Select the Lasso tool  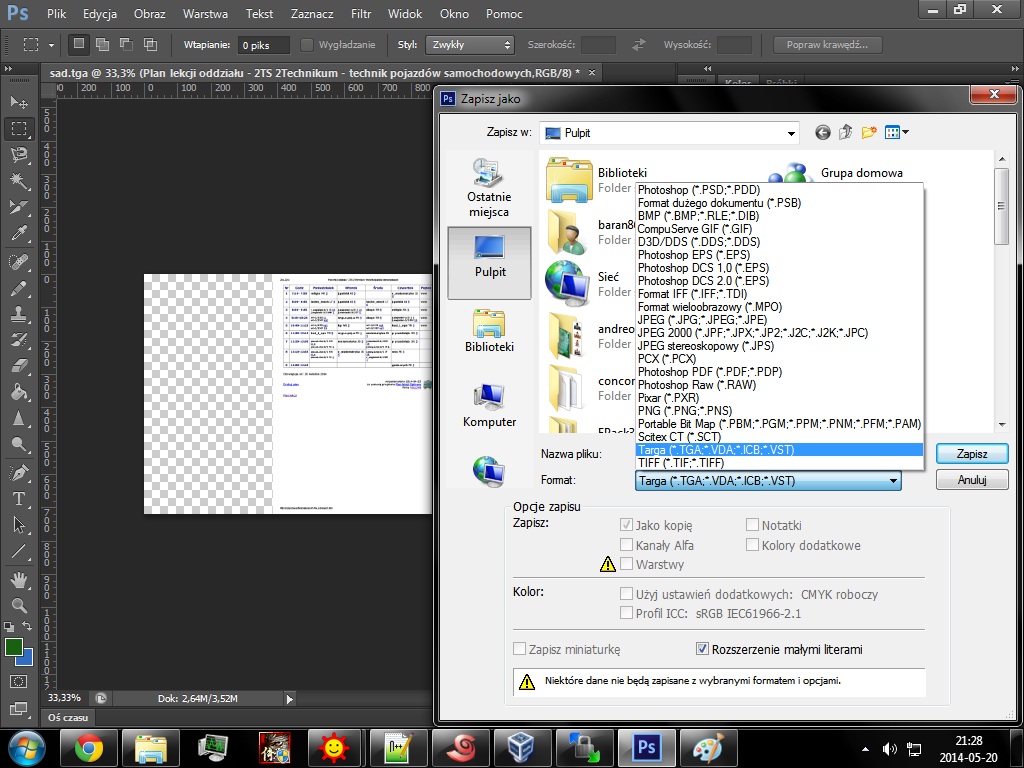point(19,155)
